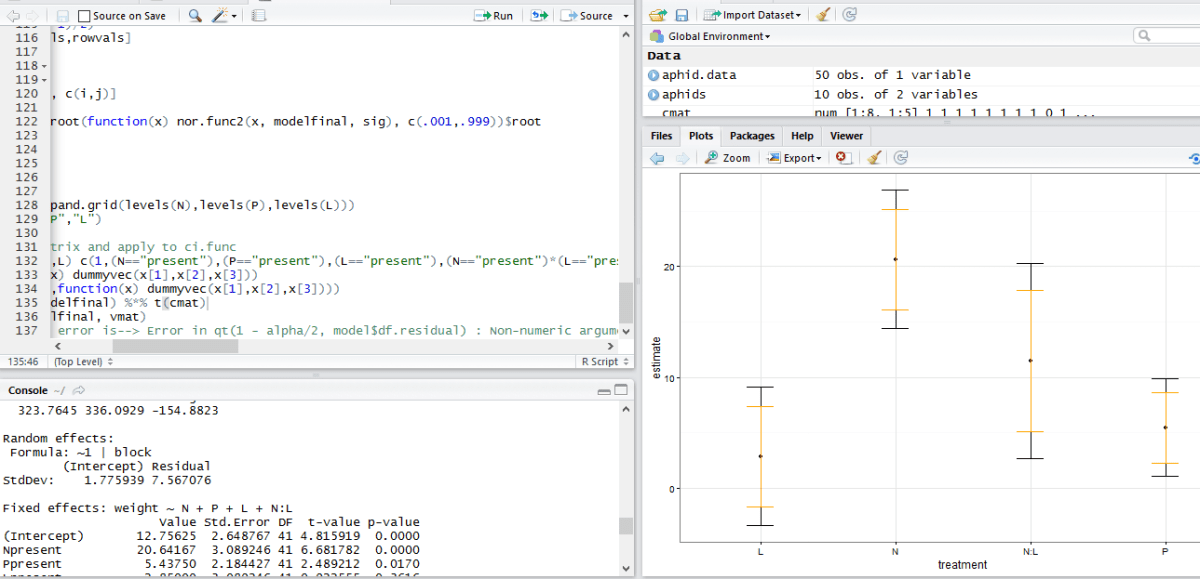Image resolution: width=1200 pixels, height=579 pixels.
Task: Clear all plots using broom icon
Action: pos(873,157)
